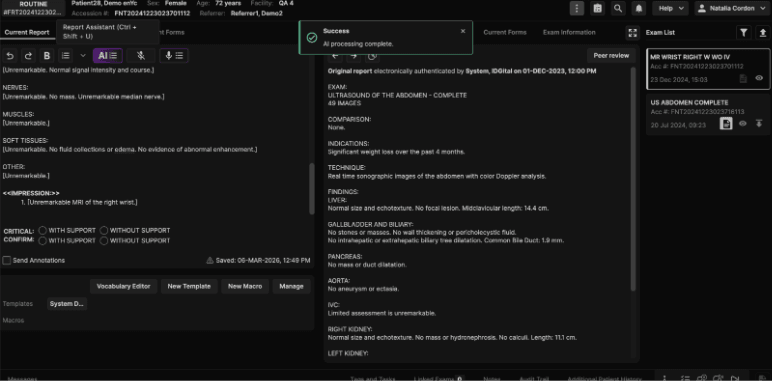
Task: Select CRITICAL Without Support radio button
Action: coord(104,230)
